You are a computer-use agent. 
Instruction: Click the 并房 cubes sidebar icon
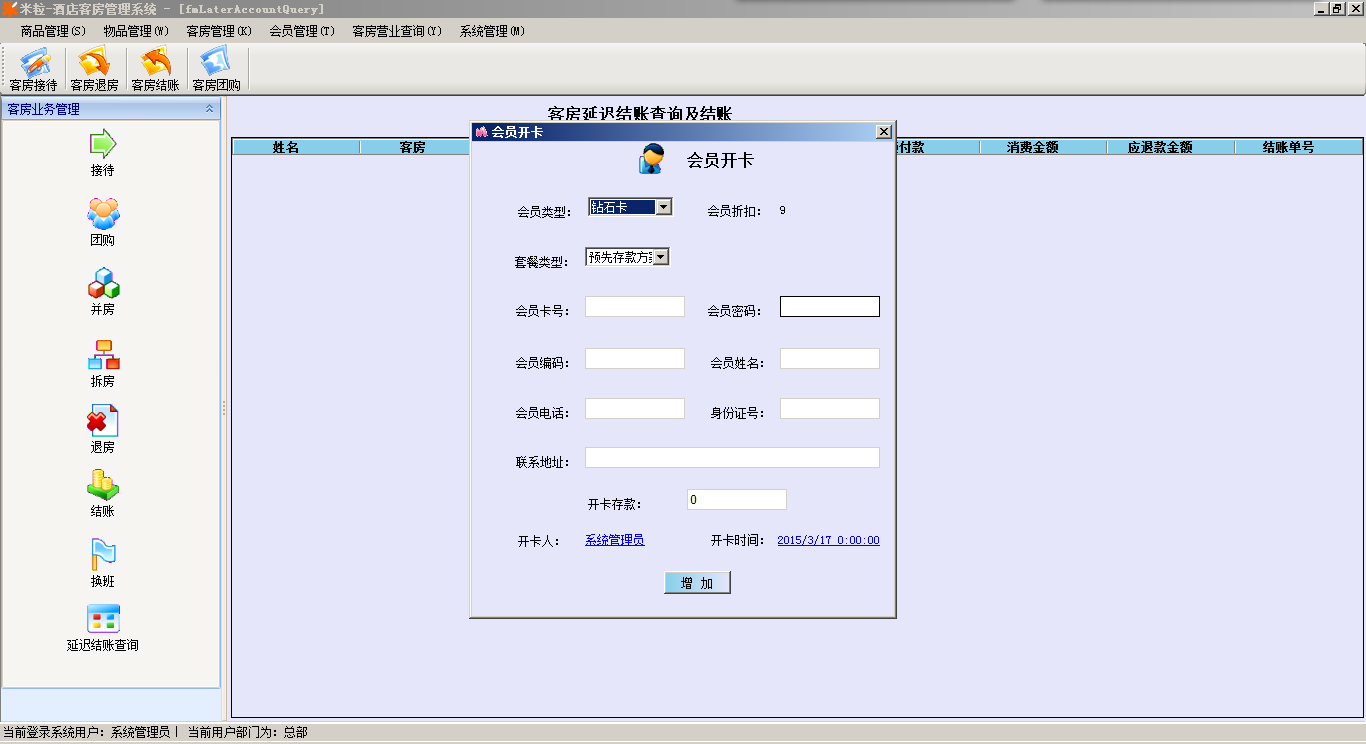click(x=103, y=284)
